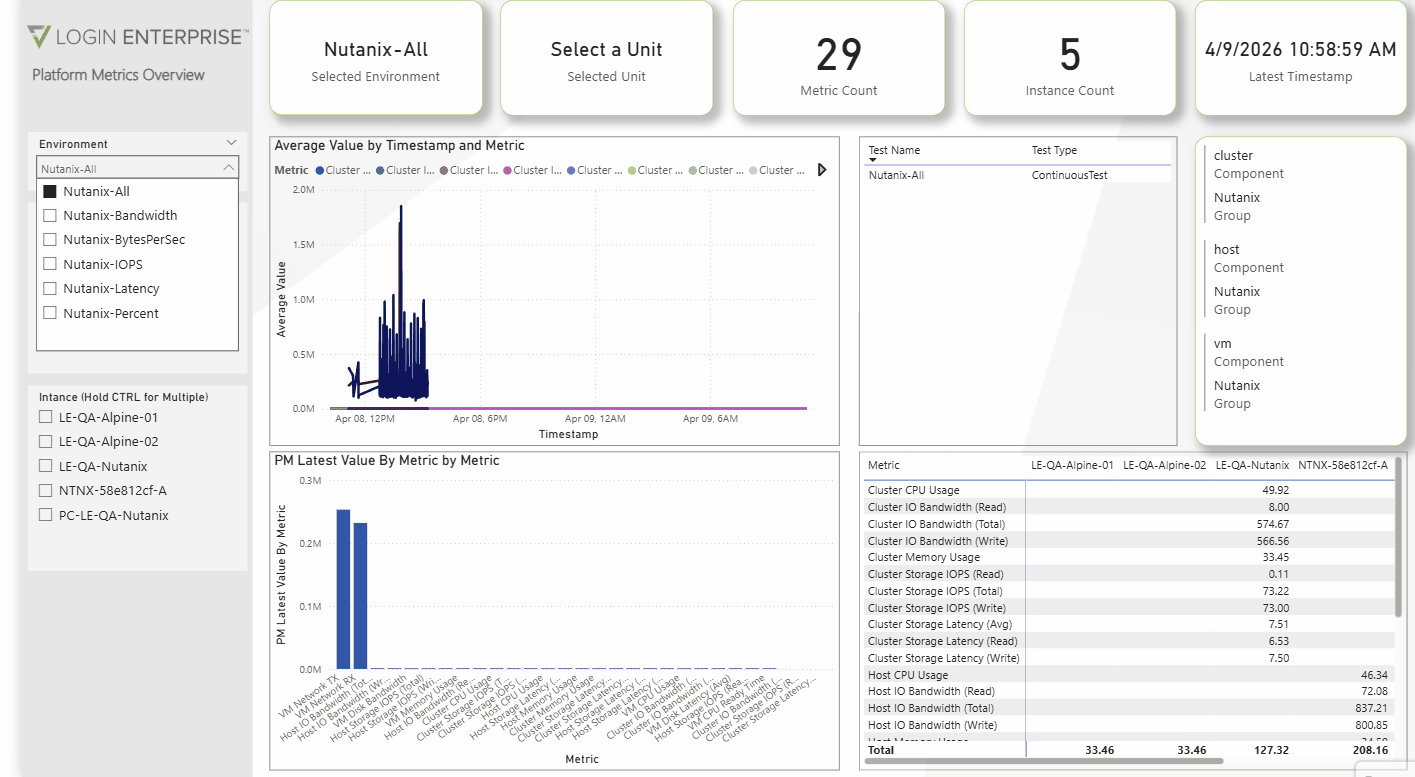
Task: Select instance LE-QA-Nutanix
Action: (45, 466)
